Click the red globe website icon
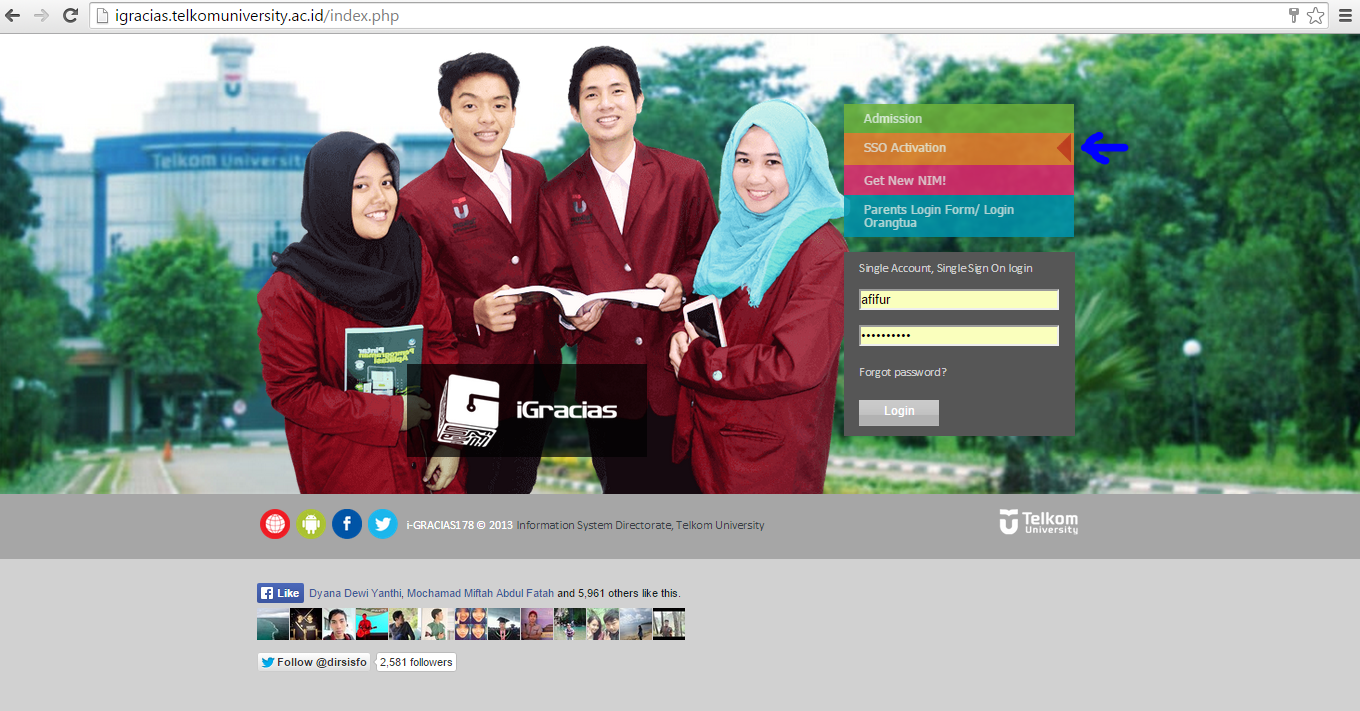Image resolution: width=1360 pixels, height=711 pixels. tap(275, 524)
